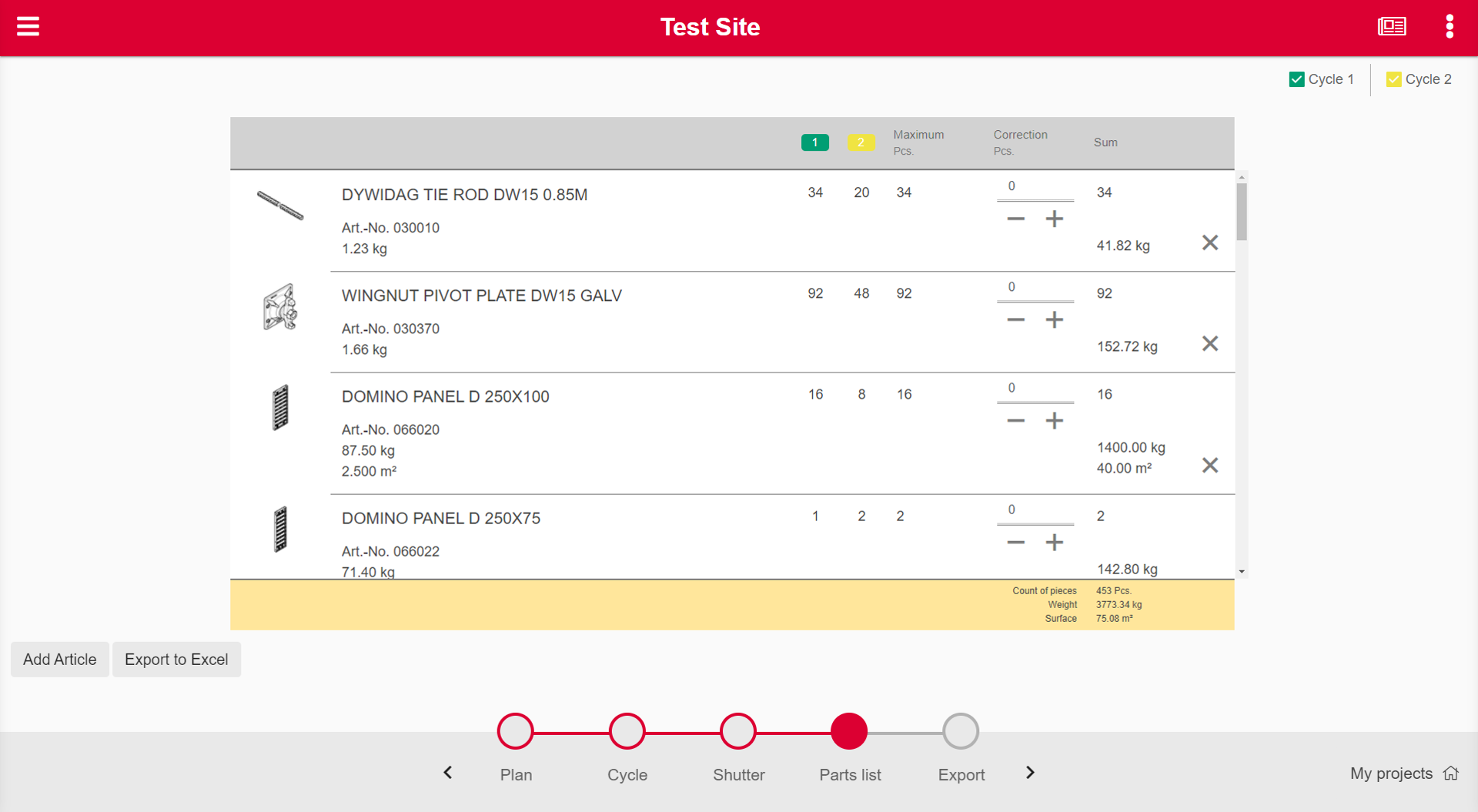Go to previous step with left chevron

point(448,773)
